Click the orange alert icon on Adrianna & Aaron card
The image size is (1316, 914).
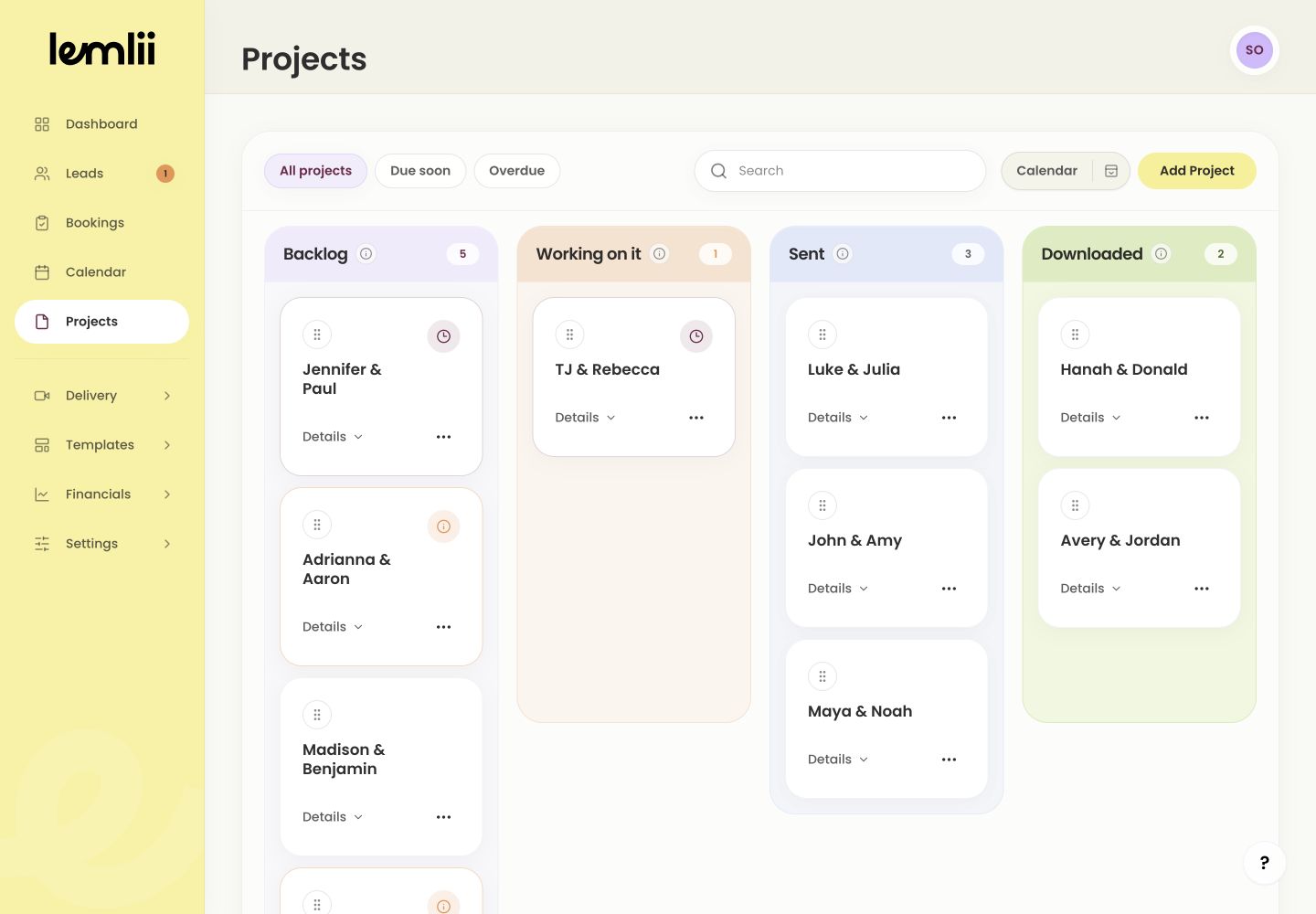[x=443, y=526]
